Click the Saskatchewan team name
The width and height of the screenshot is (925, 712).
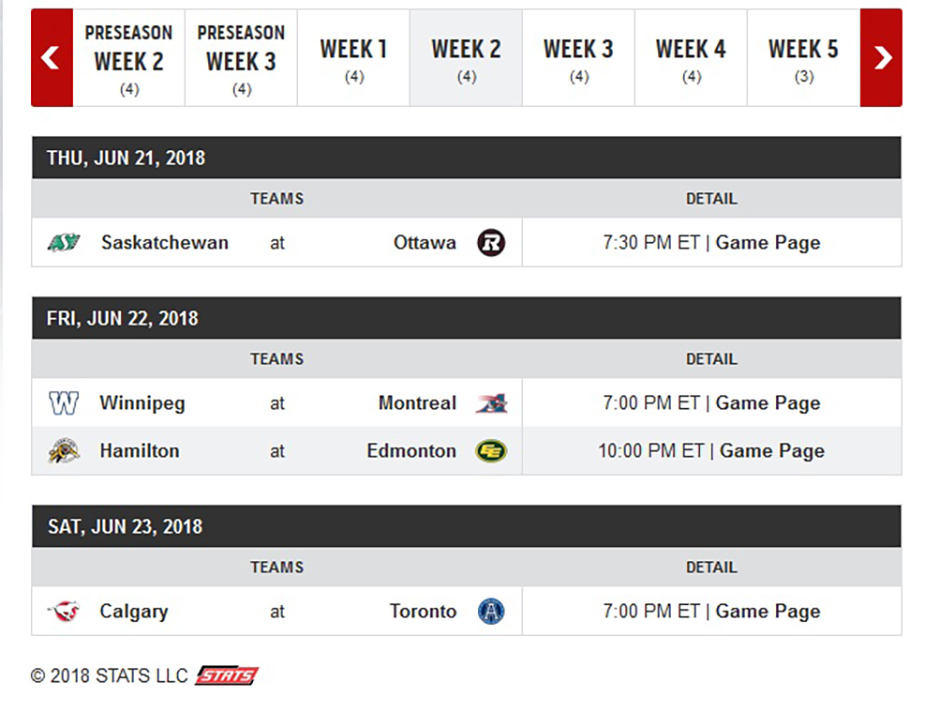(x=165, y=243)
